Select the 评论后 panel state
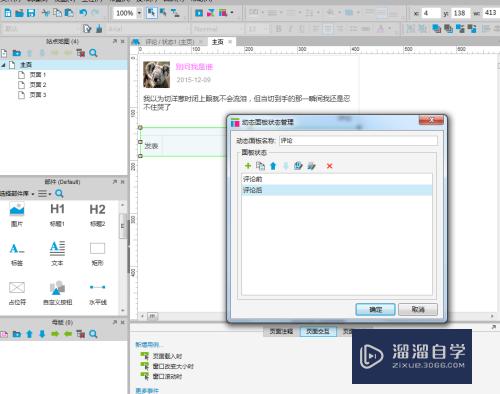This screenshot has height=394, width=500. [337, 190]
